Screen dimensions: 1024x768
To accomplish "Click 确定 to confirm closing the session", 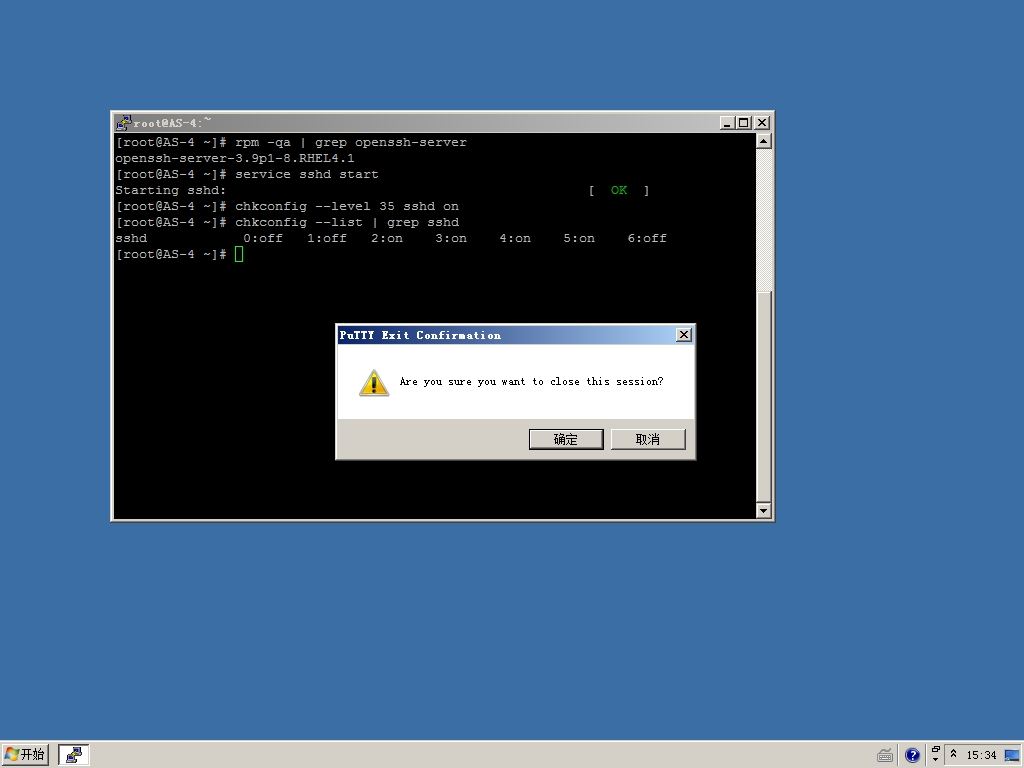I will tap(566, 439).
